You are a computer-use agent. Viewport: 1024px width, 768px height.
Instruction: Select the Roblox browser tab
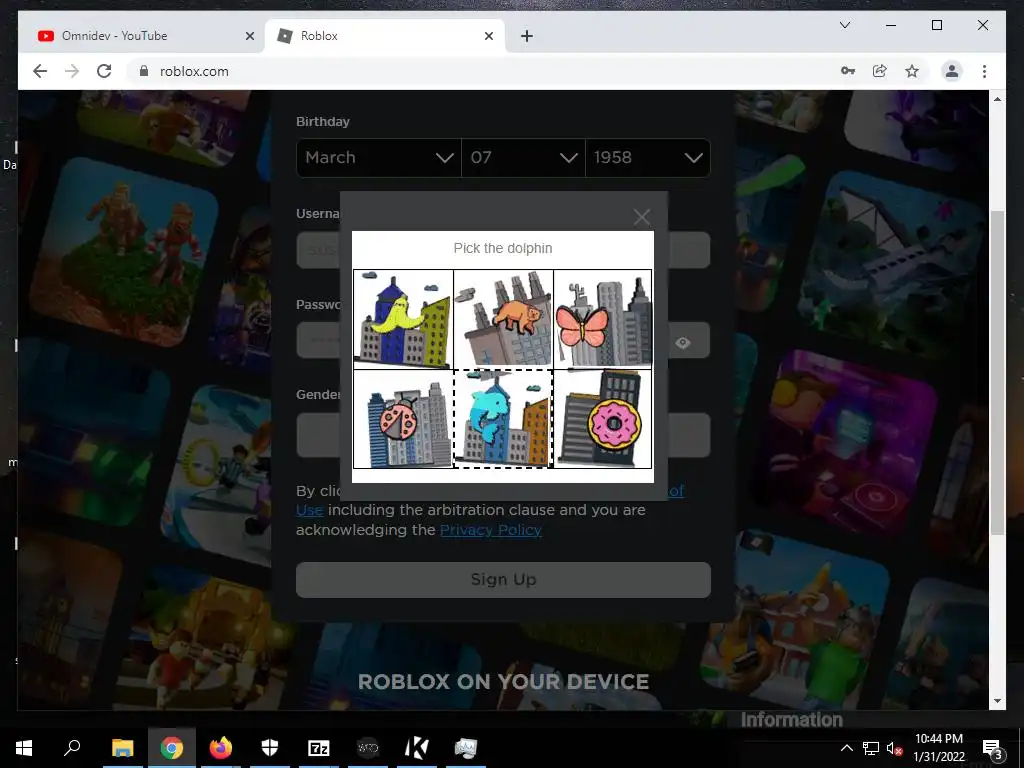[x=385, y=36]
